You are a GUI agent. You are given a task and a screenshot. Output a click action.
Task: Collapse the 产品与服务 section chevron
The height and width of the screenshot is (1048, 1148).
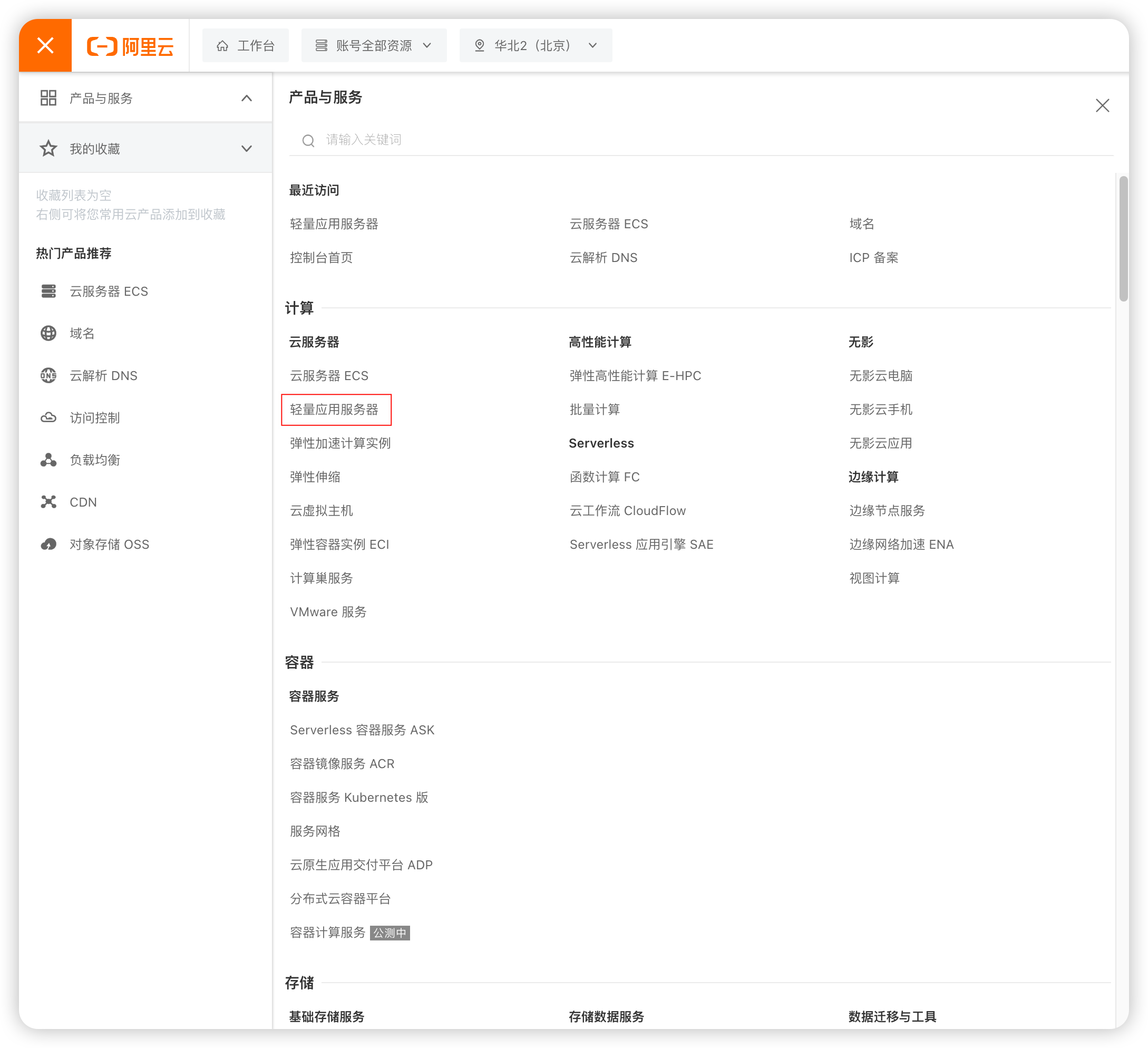(x=247, y=99)
